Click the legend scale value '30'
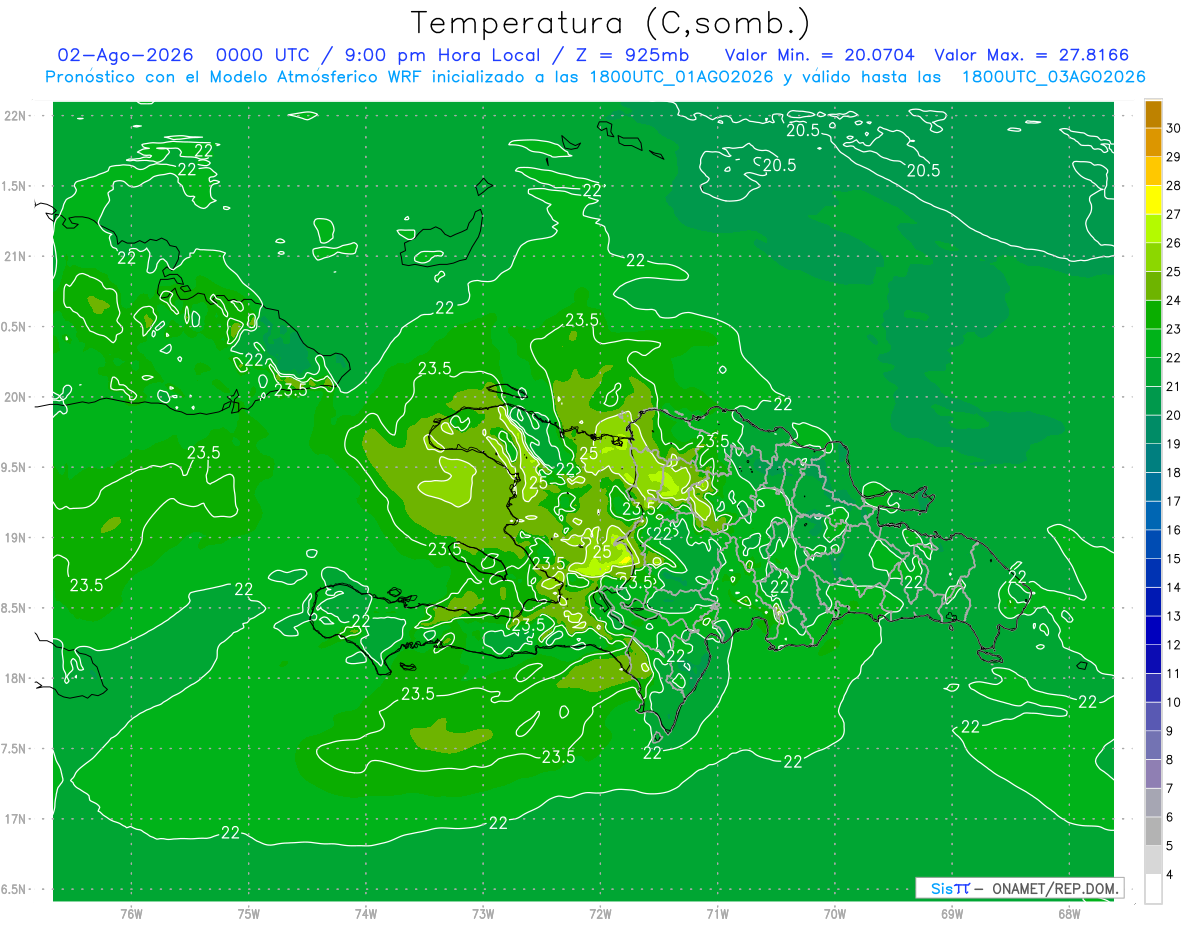This screenshot has height=927, width=1200. click(x=1174, y=129)
